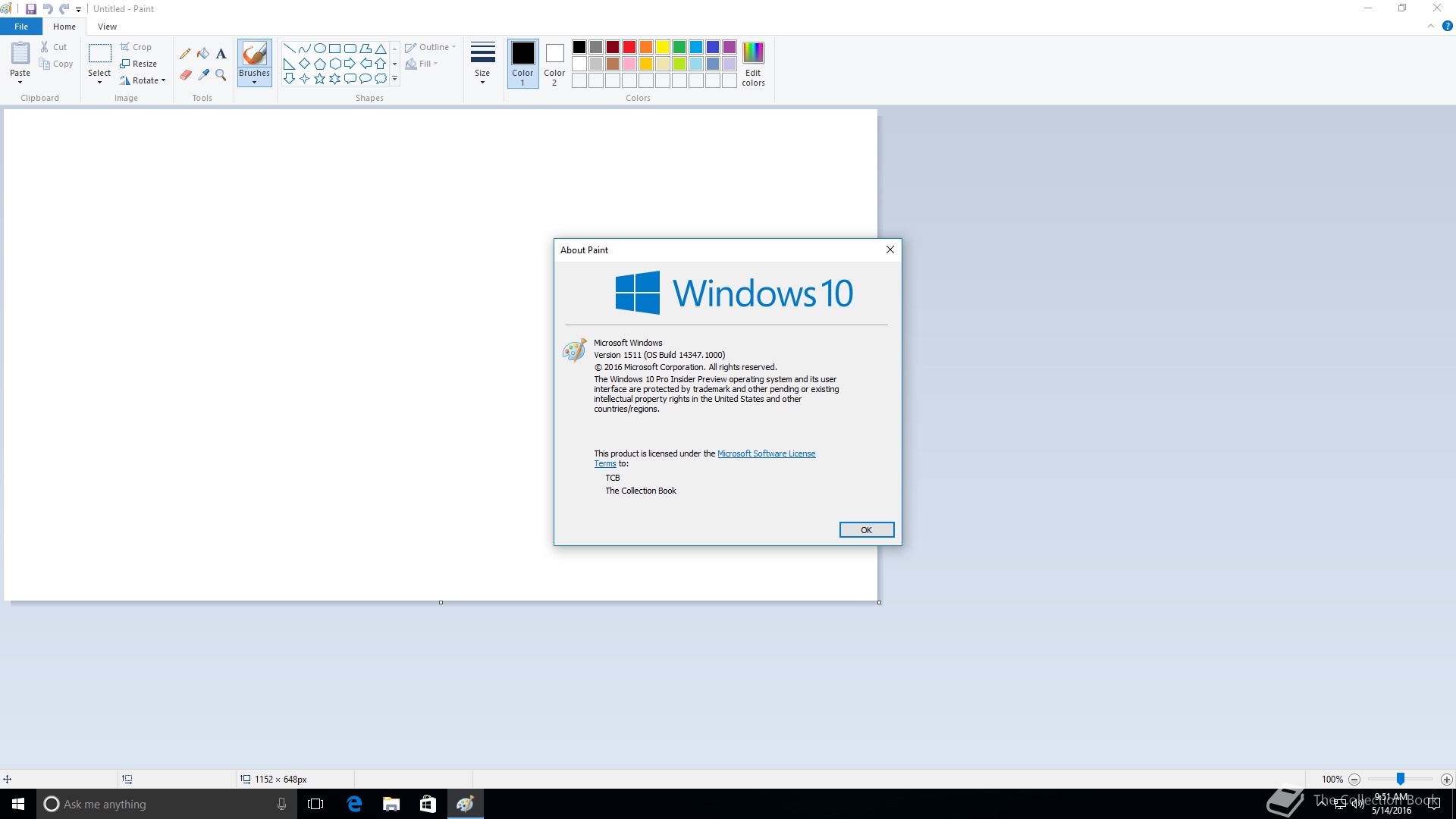
Task: Pick the yellow color swatch
Action: point(663,47)
